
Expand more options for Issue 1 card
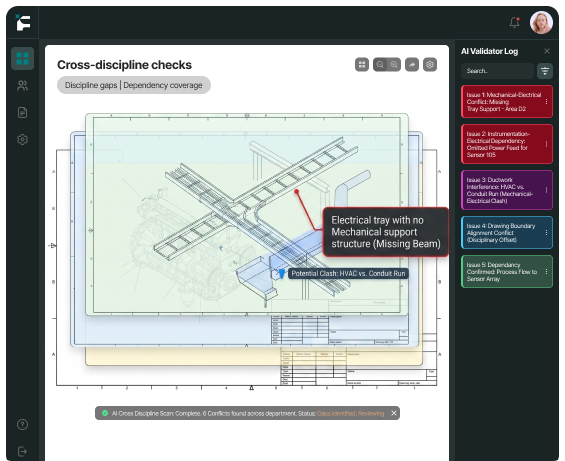point(546,102)
